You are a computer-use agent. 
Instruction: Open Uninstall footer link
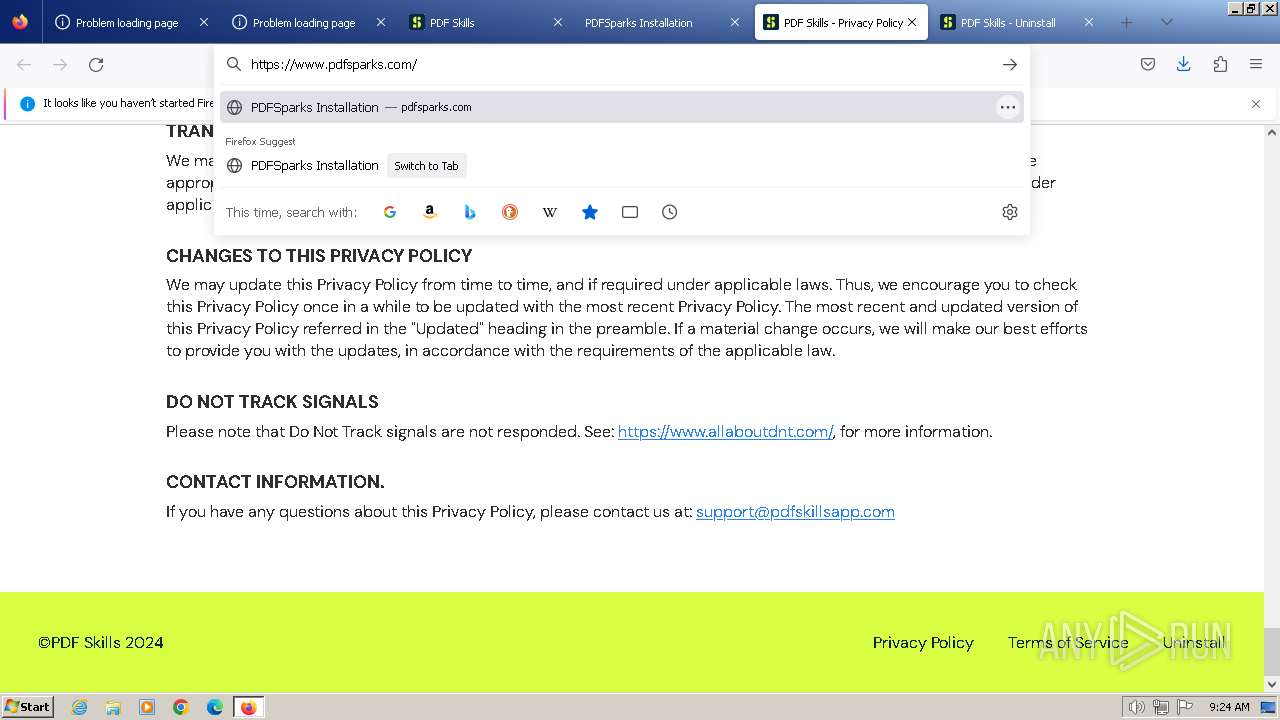pos(1194,643)
